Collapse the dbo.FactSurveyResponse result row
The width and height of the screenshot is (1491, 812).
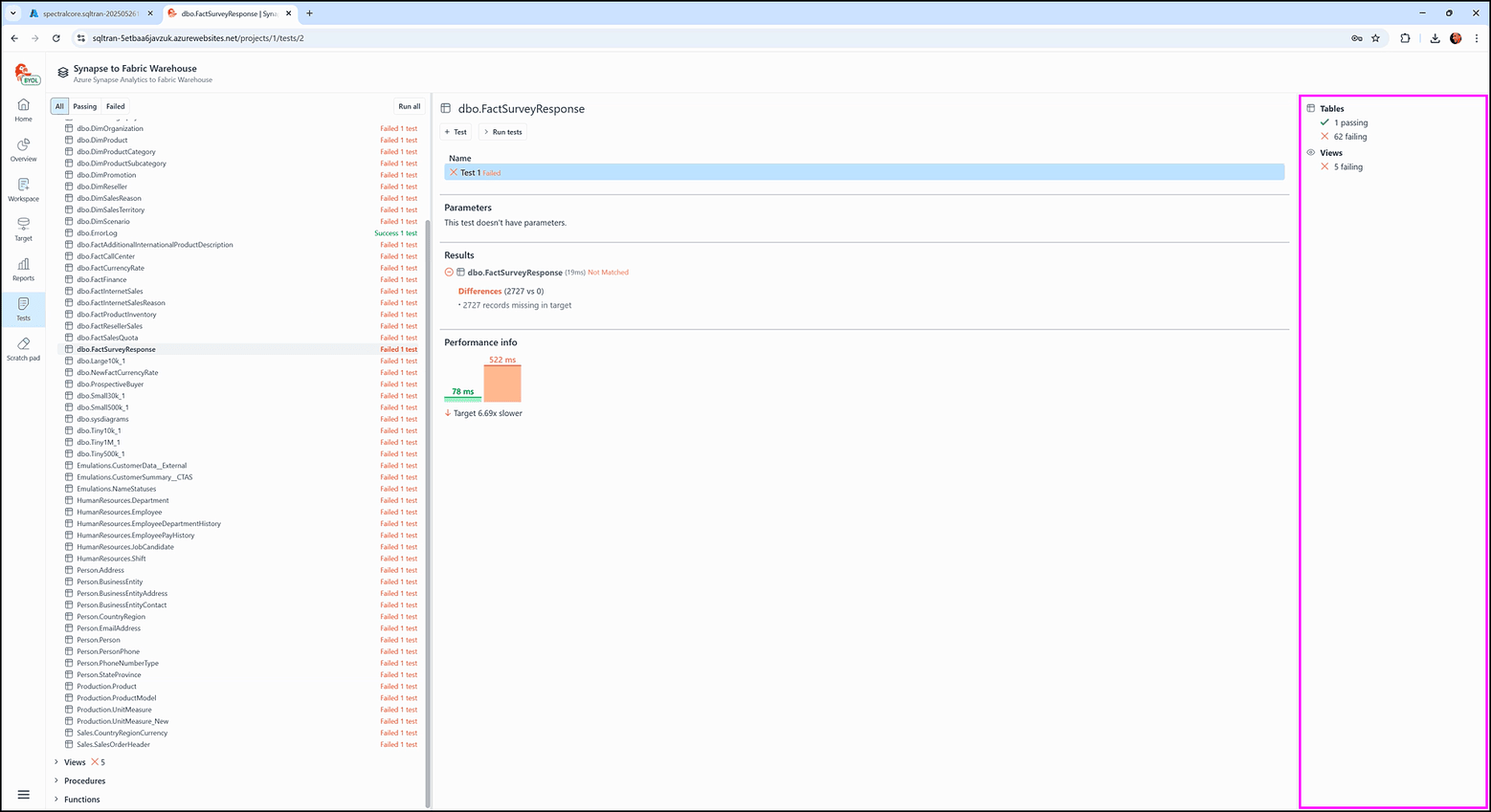point(449,273)
